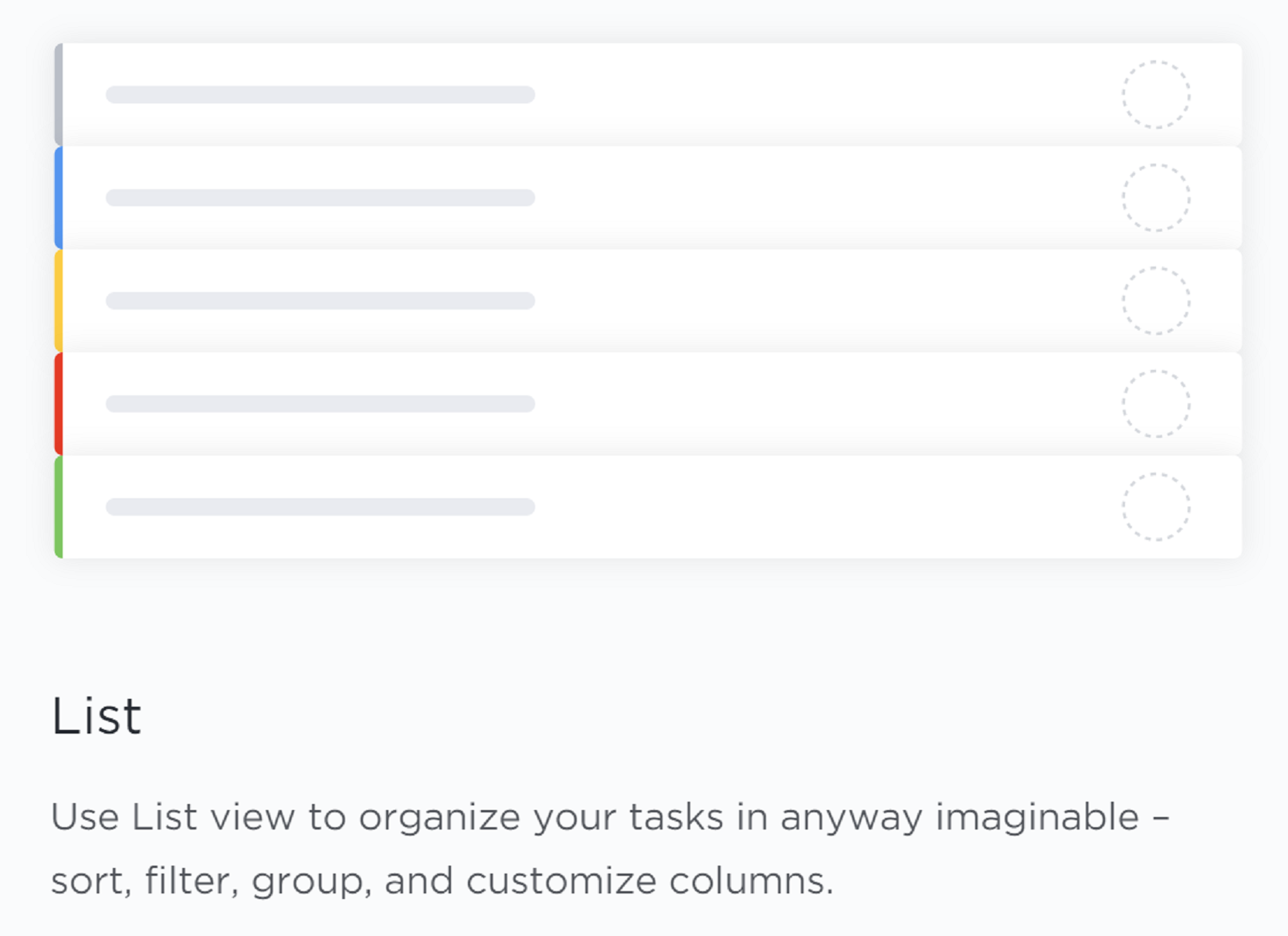This screenshot has height=936, width=1288.
Task: Select the placeholder task name in blue row
Action: click(320, 198)
